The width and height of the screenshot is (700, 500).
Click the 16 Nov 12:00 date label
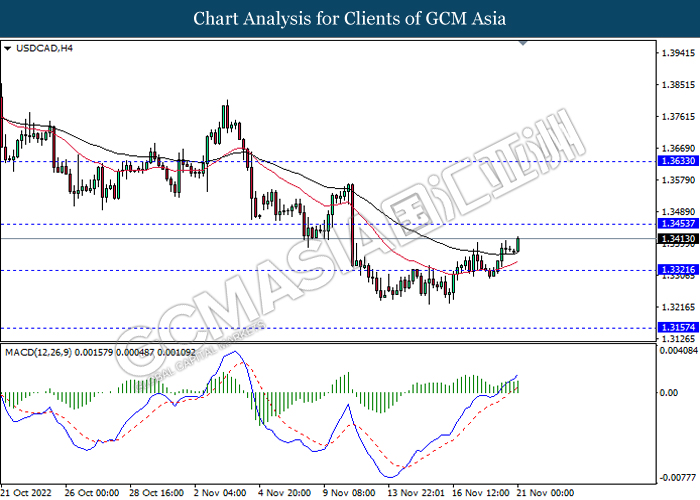481,493
